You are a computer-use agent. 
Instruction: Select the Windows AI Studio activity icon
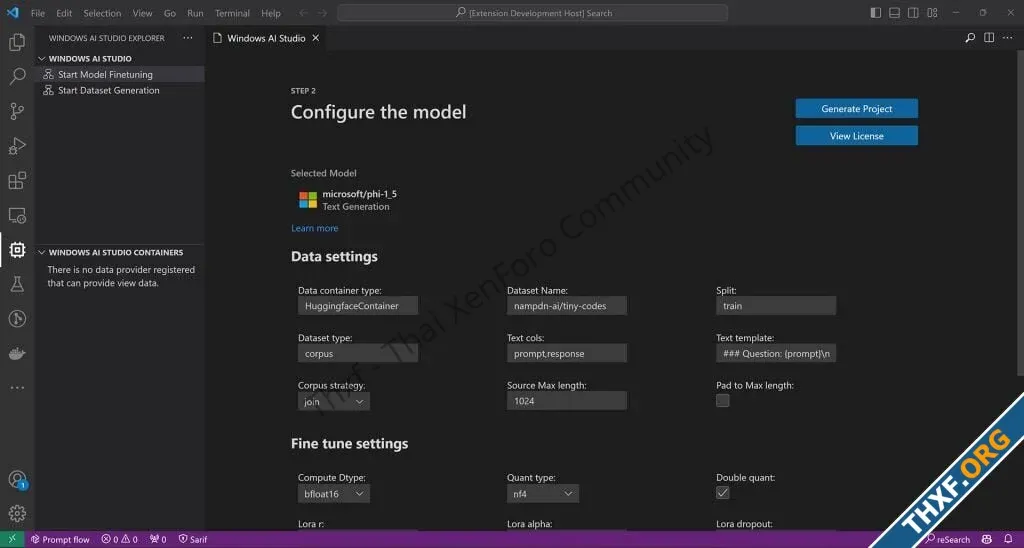pyautogui.click(x=17, y=250)
